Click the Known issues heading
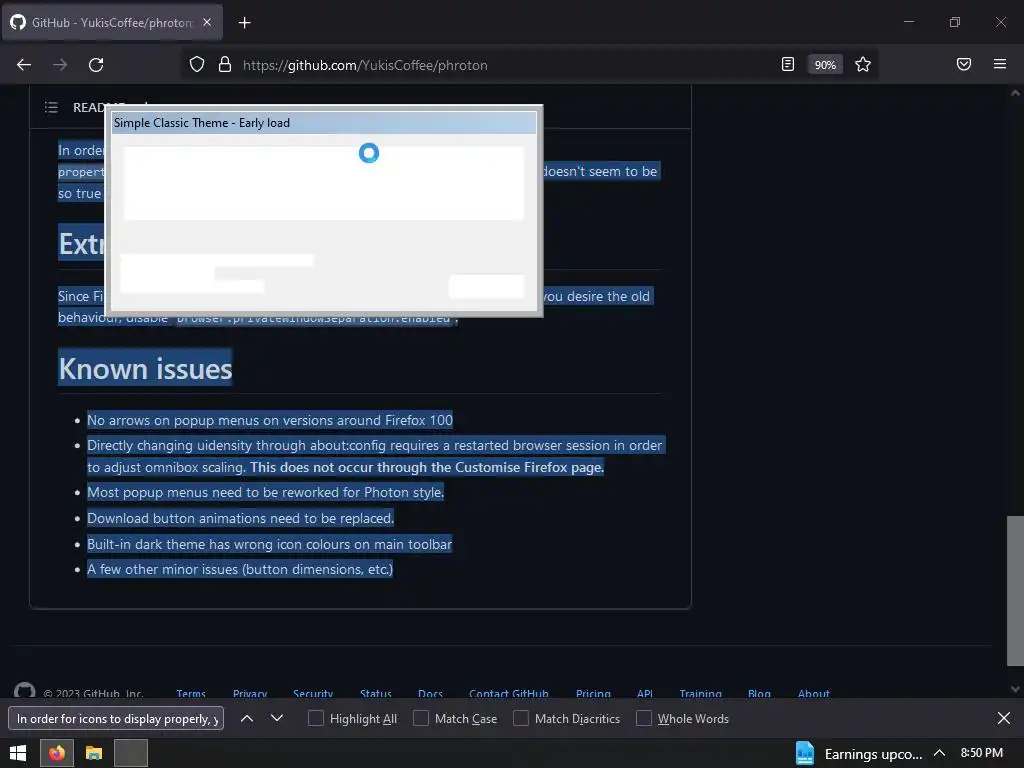Viewport: 1024px width, 768px height. (x=145, y=368)
